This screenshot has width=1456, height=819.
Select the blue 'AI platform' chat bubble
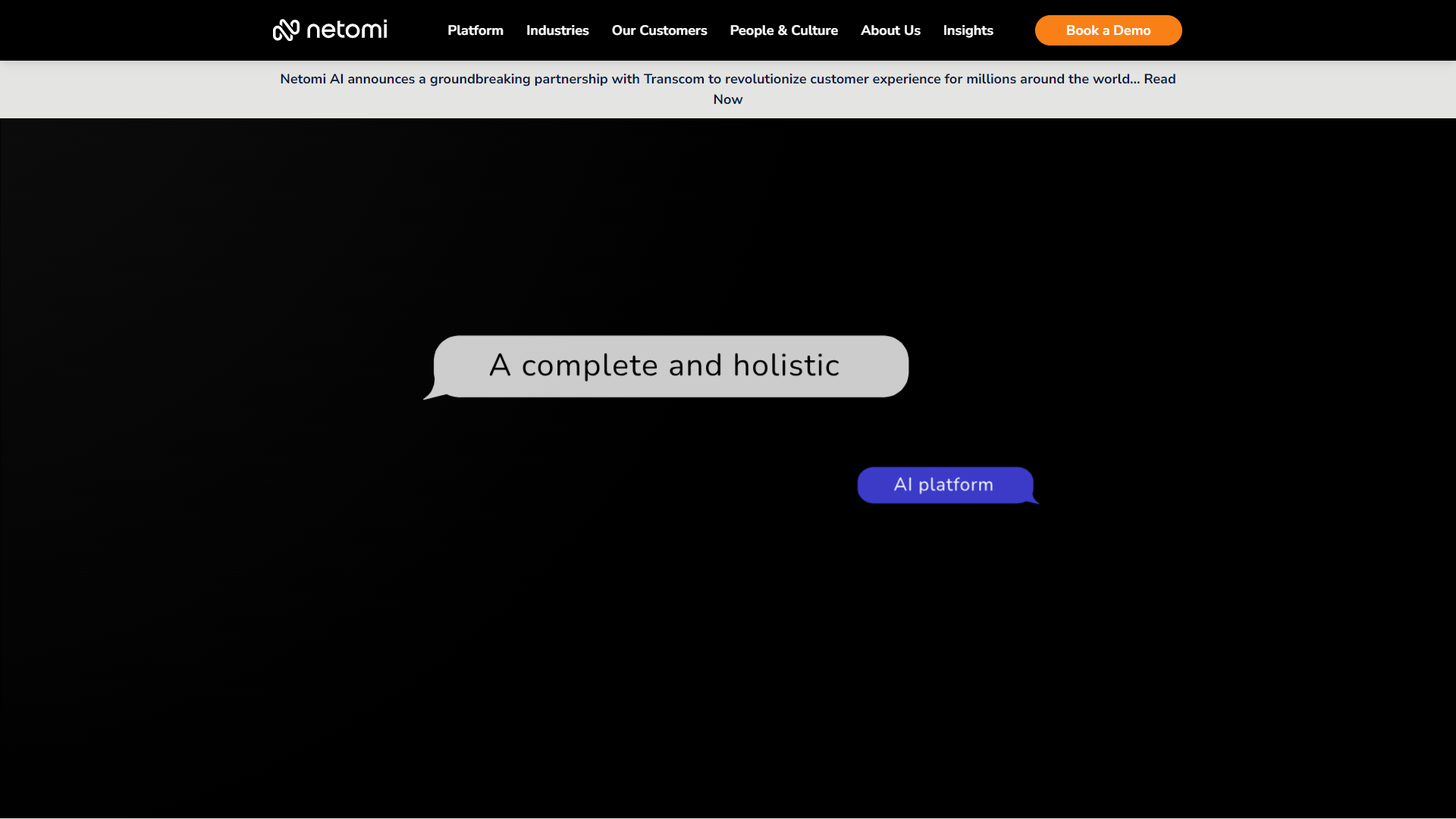(x=944, y=485)
